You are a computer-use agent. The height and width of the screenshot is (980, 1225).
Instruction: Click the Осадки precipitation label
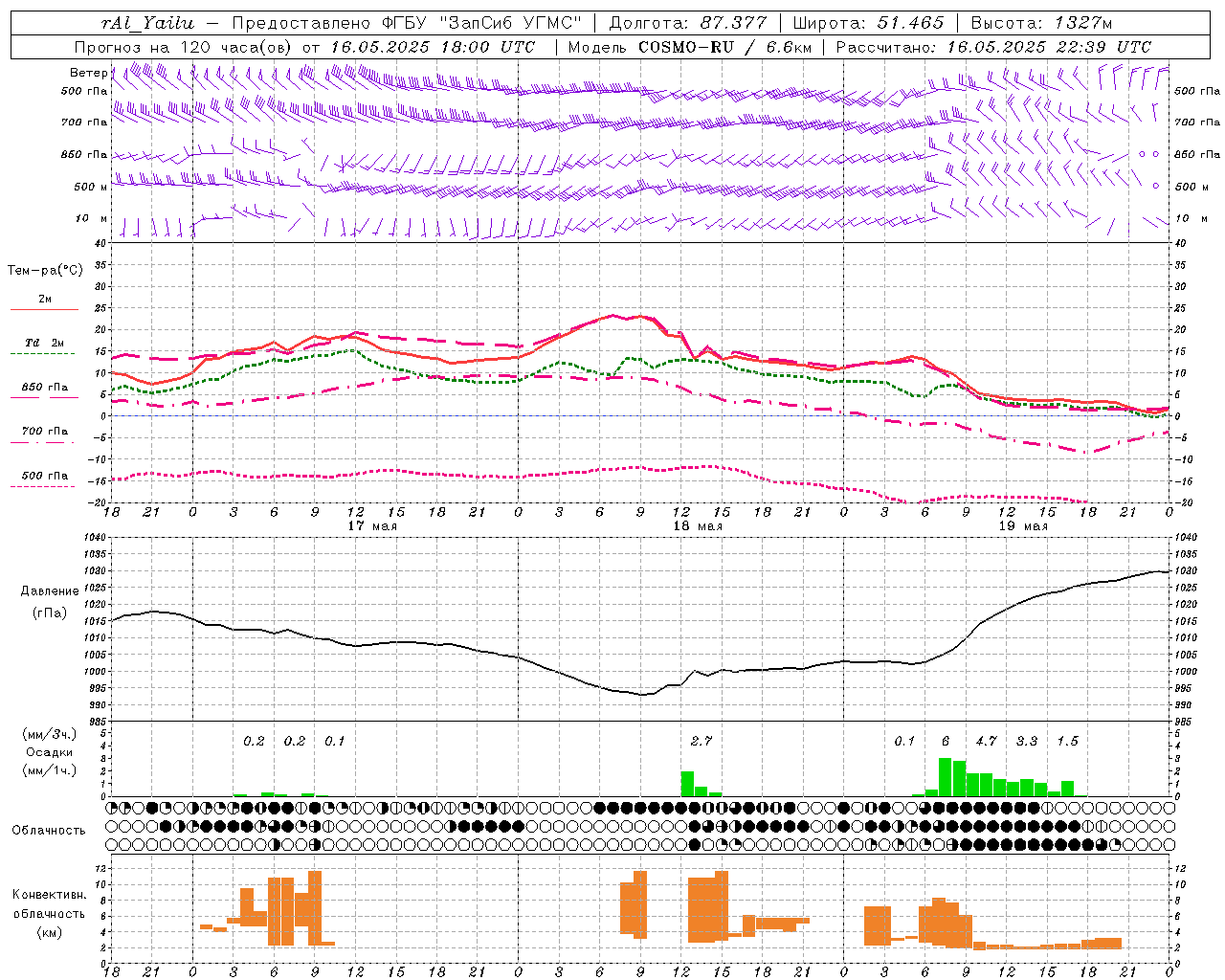coord(49,752)
